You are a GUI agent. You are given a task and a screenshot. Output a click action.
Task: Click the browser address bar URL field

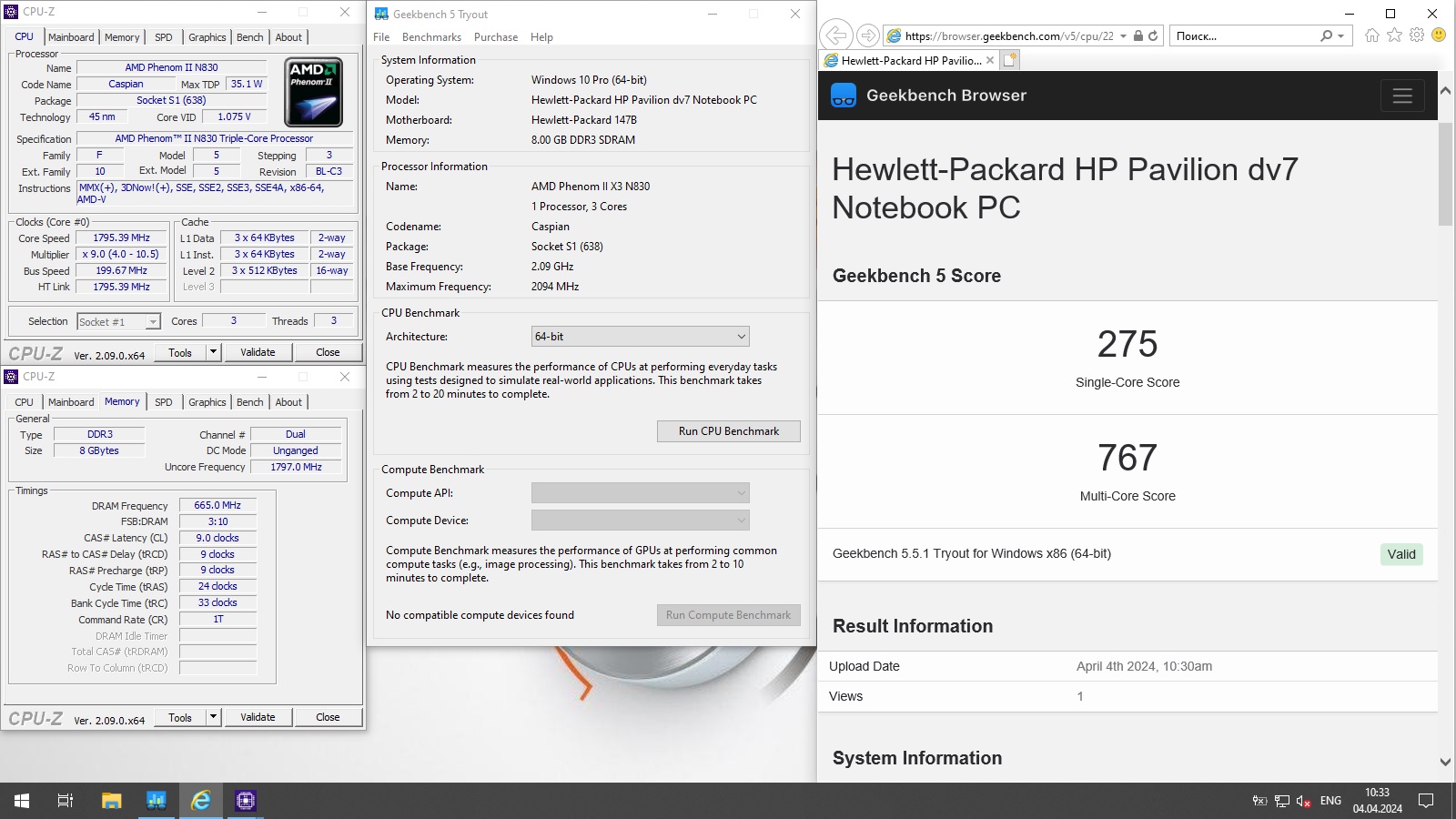point(1009,35)
